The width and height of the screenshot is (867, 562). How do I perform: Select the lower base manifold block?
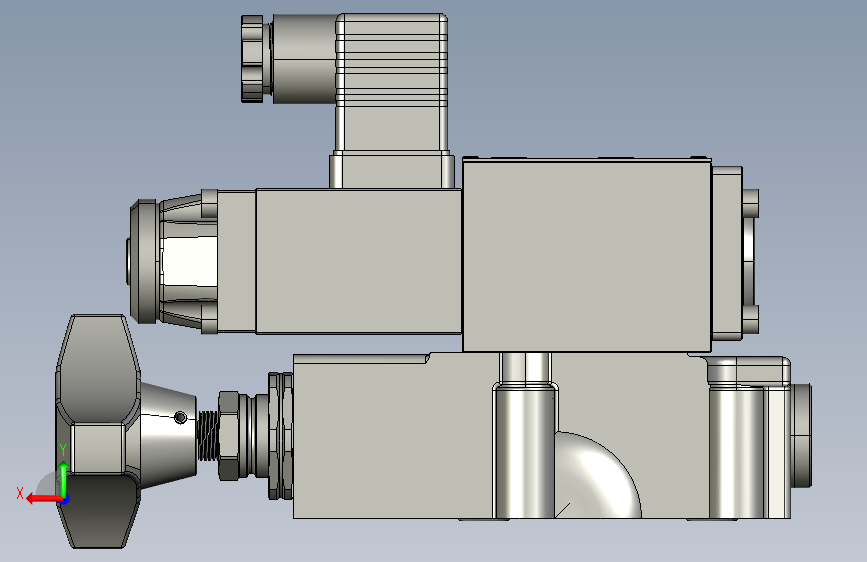(393, 443)
